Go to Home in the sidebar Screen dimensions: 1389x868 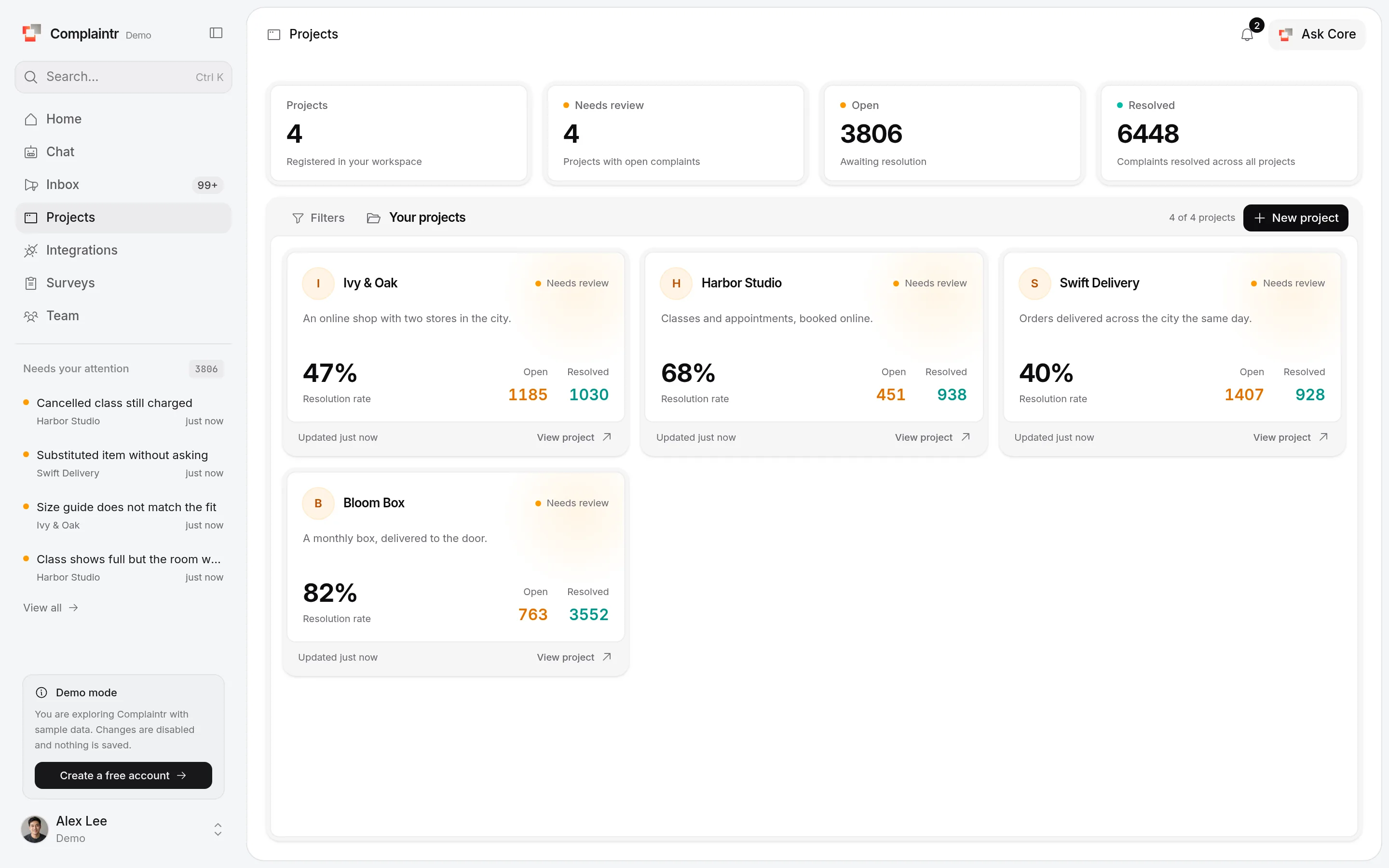tap(123, 119)
